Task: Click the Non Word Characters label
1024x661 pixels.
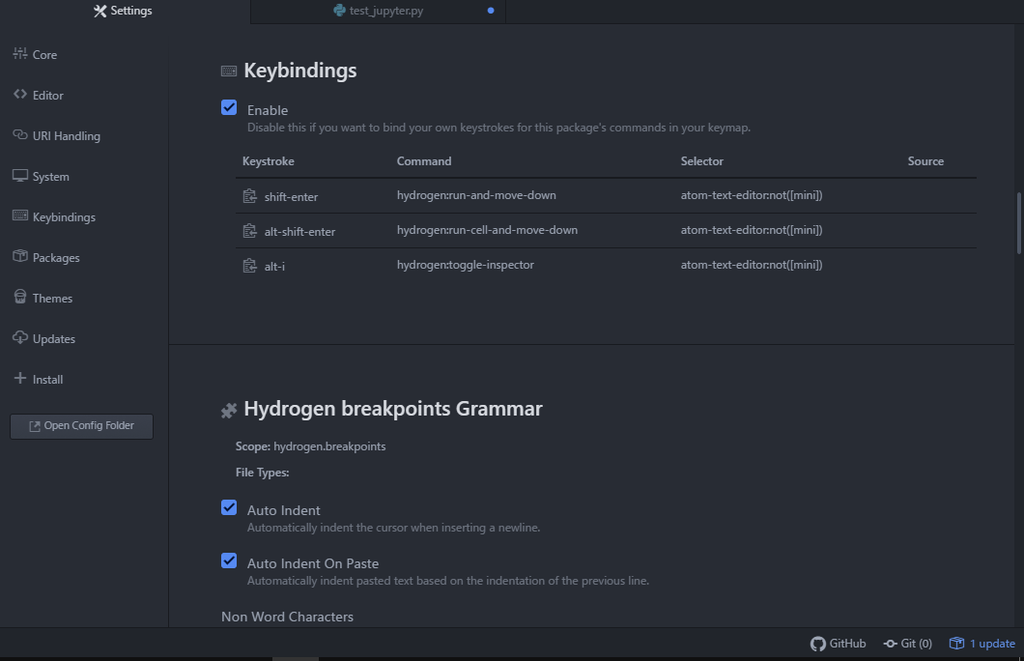Action: [x=287, y=617]
